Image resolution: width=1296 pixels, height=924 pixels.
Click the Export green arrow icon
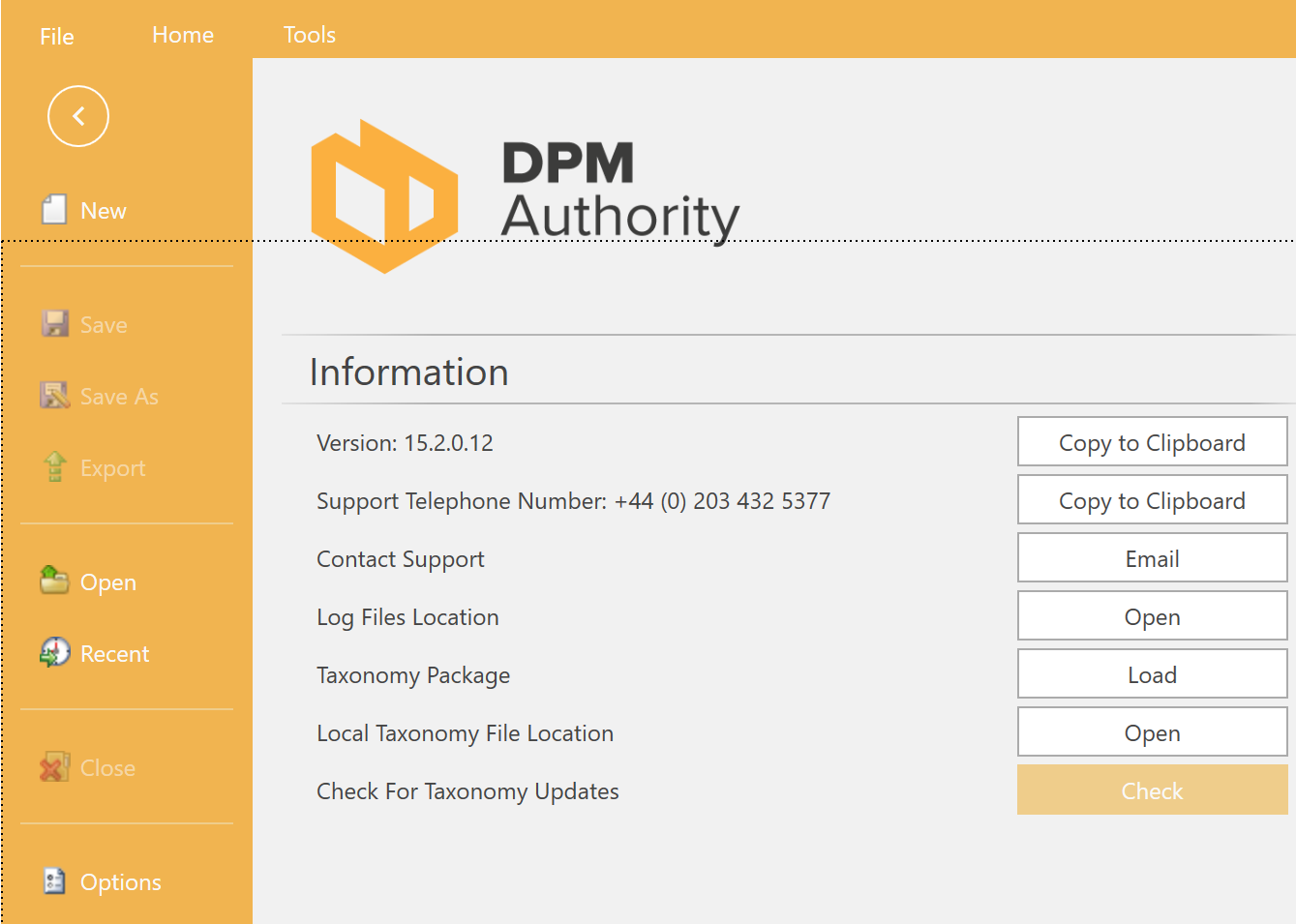click(55, 466)
